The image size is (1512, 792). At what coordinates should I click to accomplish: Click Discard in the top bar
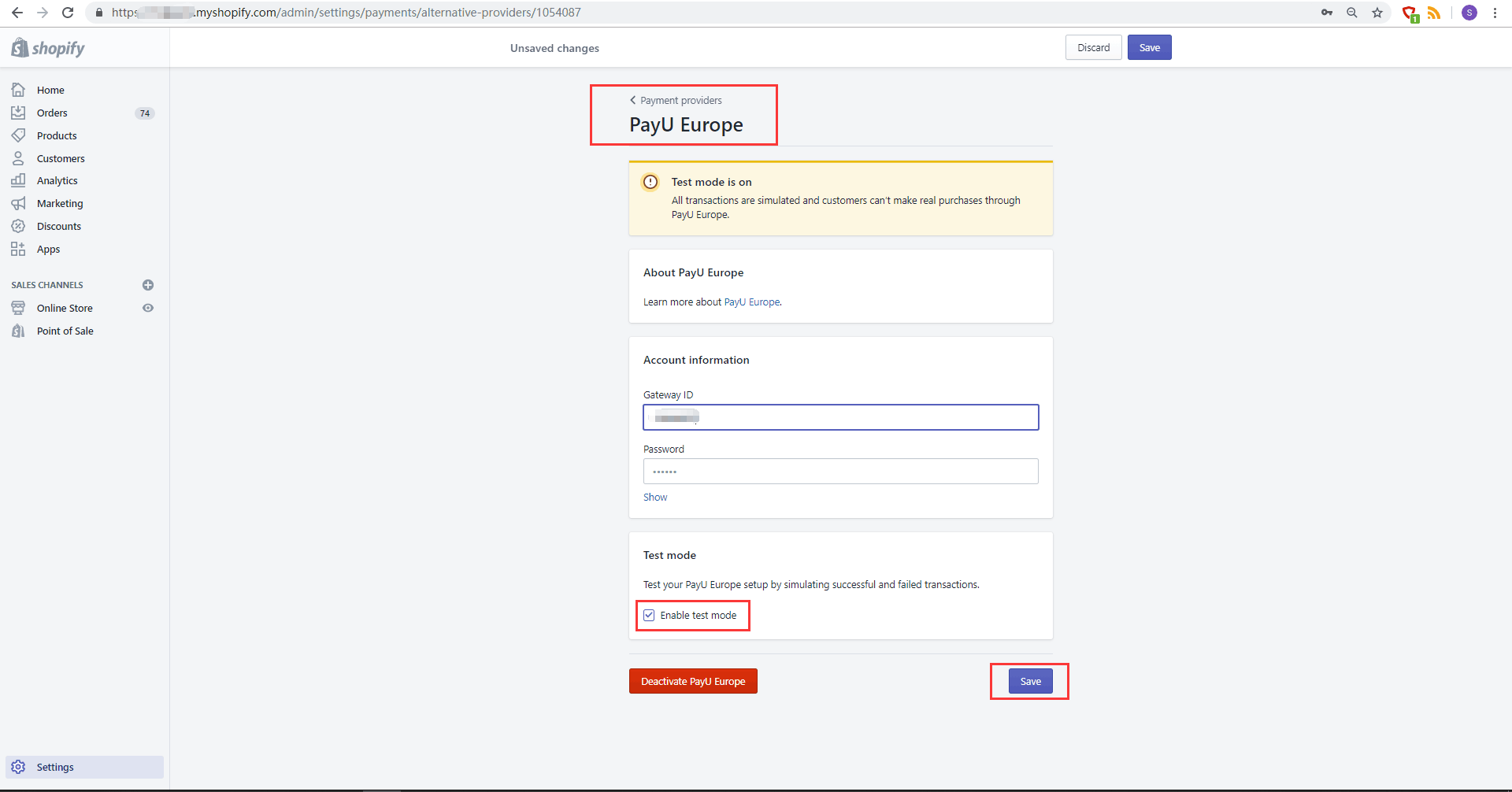(x=1094, y=47)
